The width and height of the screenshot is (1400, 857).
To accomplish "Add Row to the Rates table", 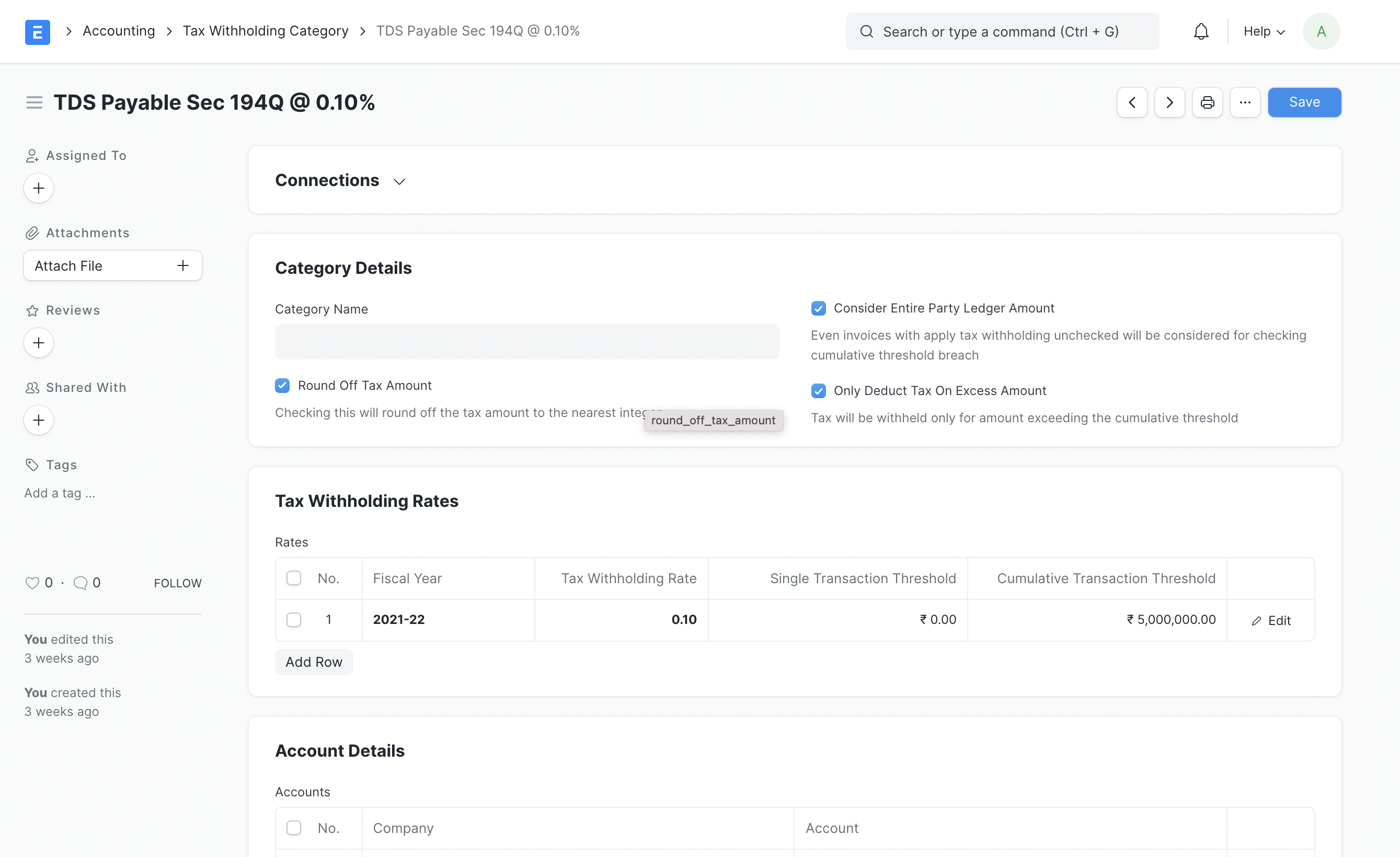I will [314, 662].
